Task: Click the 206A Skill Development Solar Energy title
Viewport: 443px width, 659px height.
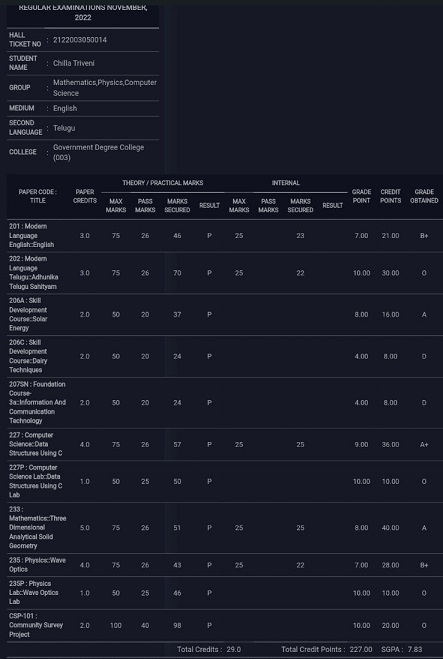Action: (28, 314)
